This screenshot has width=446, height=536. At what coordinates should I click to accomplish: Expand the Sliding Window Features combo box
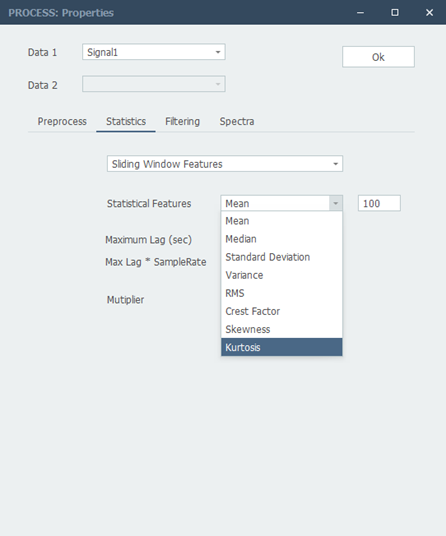click(225, 164)
